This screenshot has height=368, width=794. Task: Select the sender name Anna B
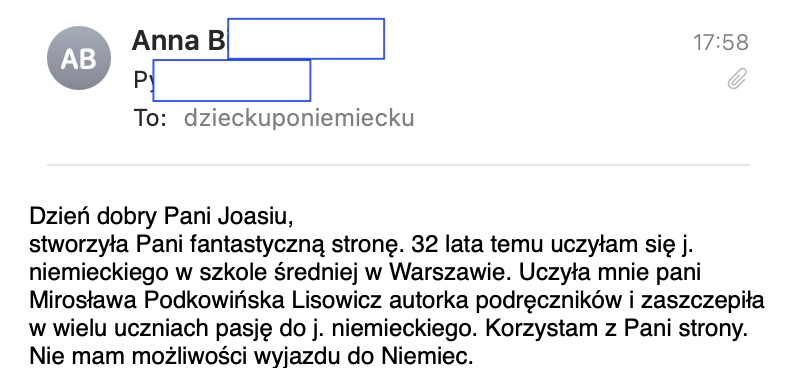coord(178,40)
